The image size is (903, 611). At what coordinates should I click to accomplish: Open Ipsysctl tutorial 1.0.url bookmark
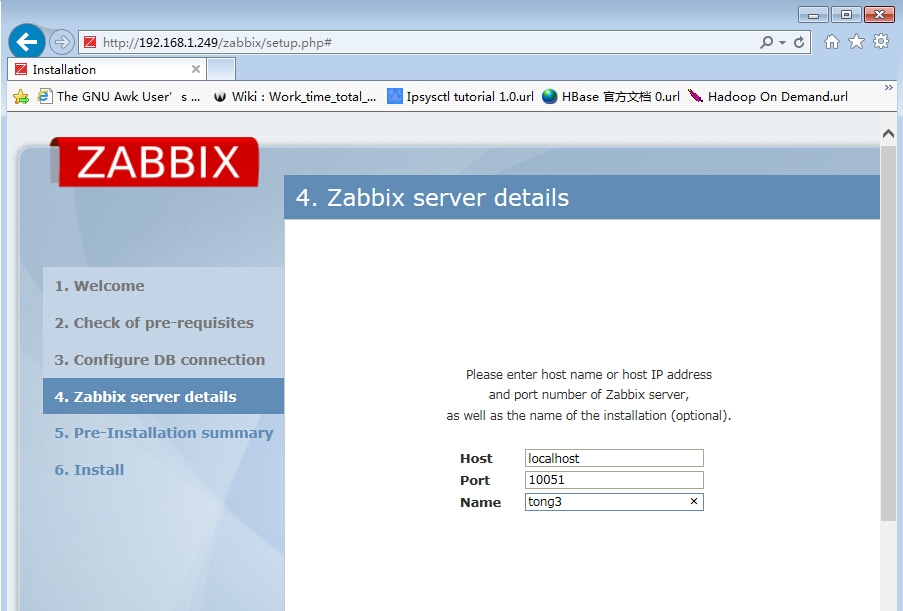pyautogui.click(x=460, y=97)
